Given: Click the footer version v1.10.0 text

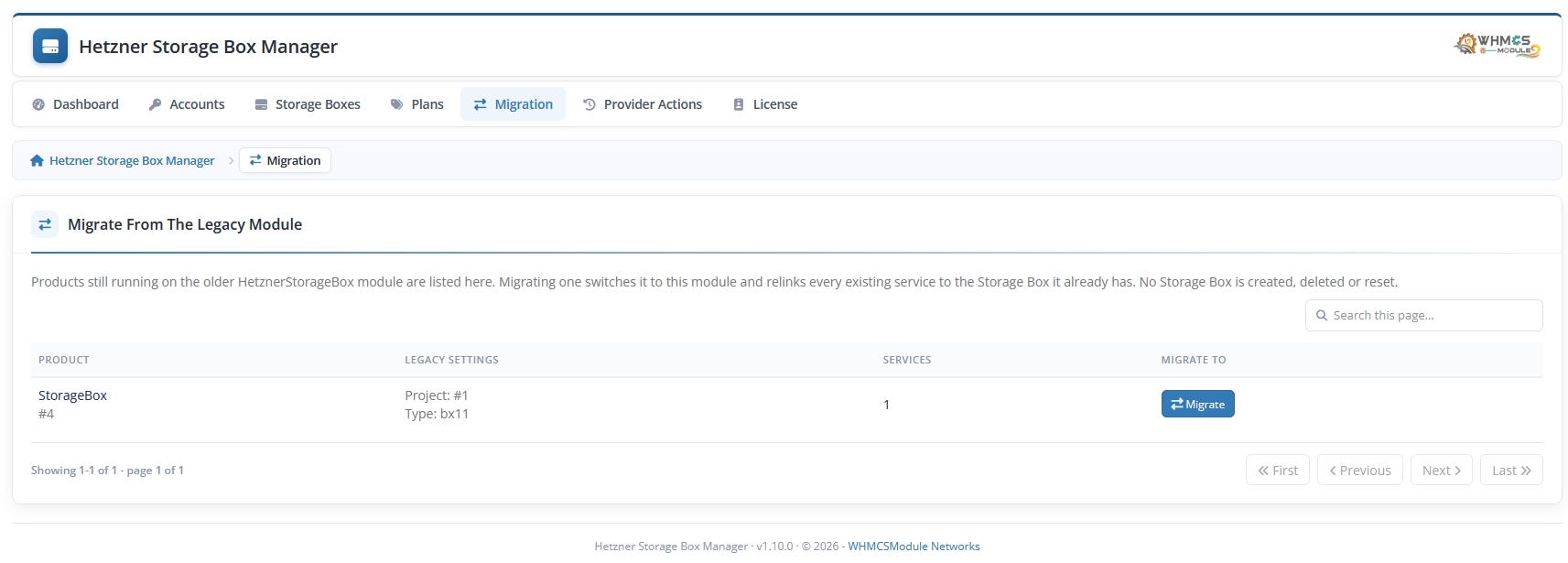Looking at the screenshot, I should point(774,547).
